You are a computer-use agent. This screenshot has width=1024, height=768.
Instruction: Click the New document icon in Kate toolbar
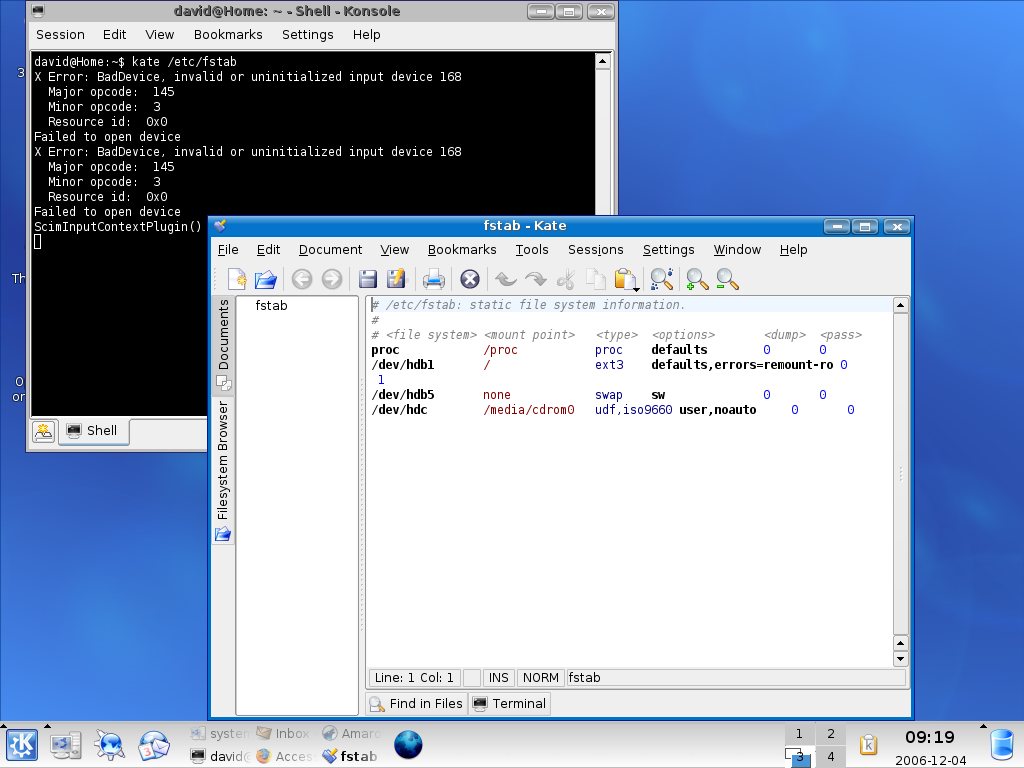(x=236, y=280)
